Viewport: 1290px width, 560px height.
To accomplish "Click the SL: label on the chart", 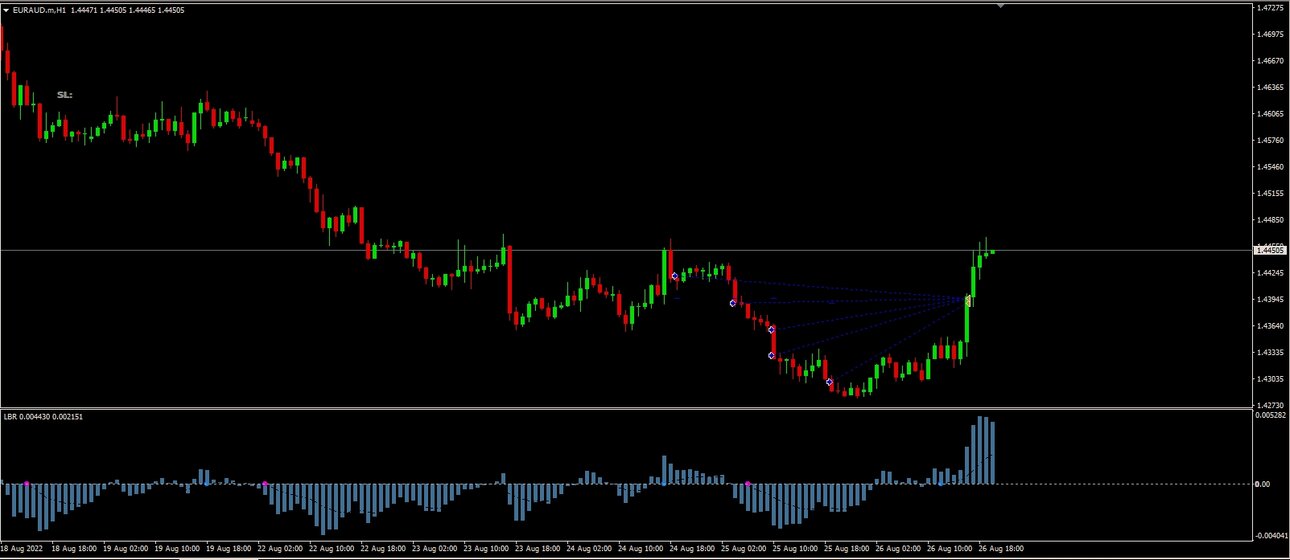I will pyautogui.click(x=64, y=95).
